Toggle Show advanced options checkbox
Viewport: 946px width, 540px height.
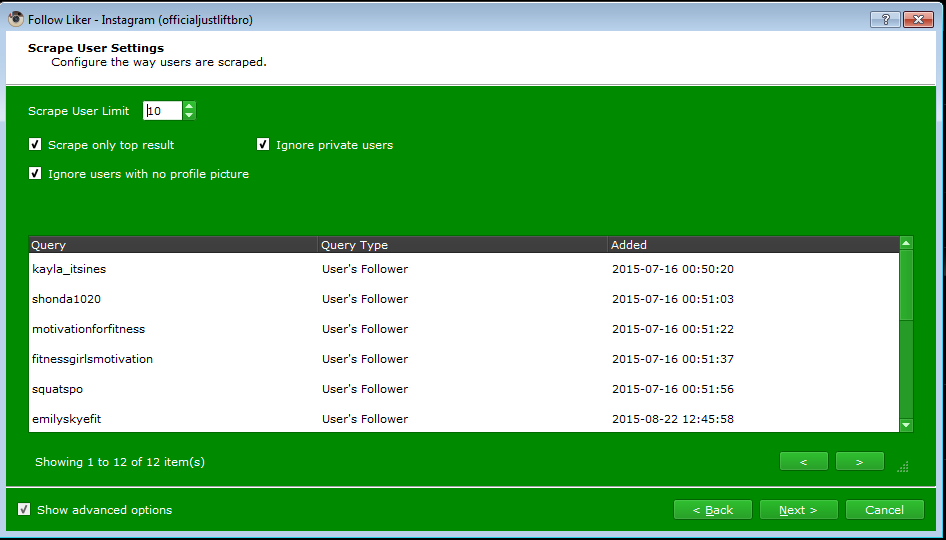coord(24,509)
